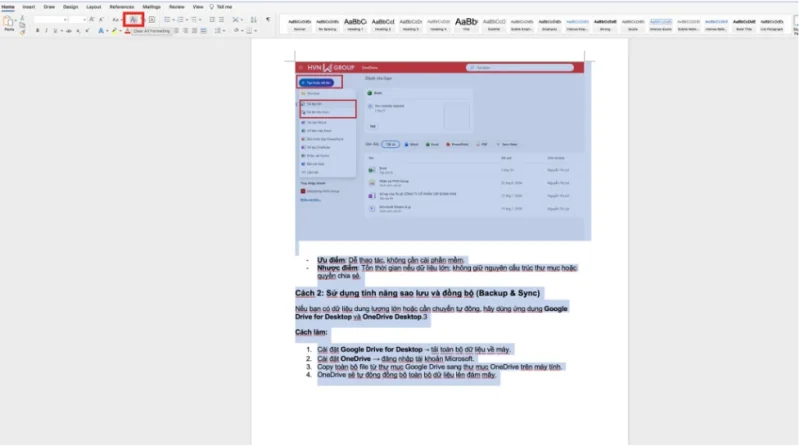The height and width of the screenshot is (446, 800).
Task: Increase font size with grow font icon
Action: tap(91, 19)
